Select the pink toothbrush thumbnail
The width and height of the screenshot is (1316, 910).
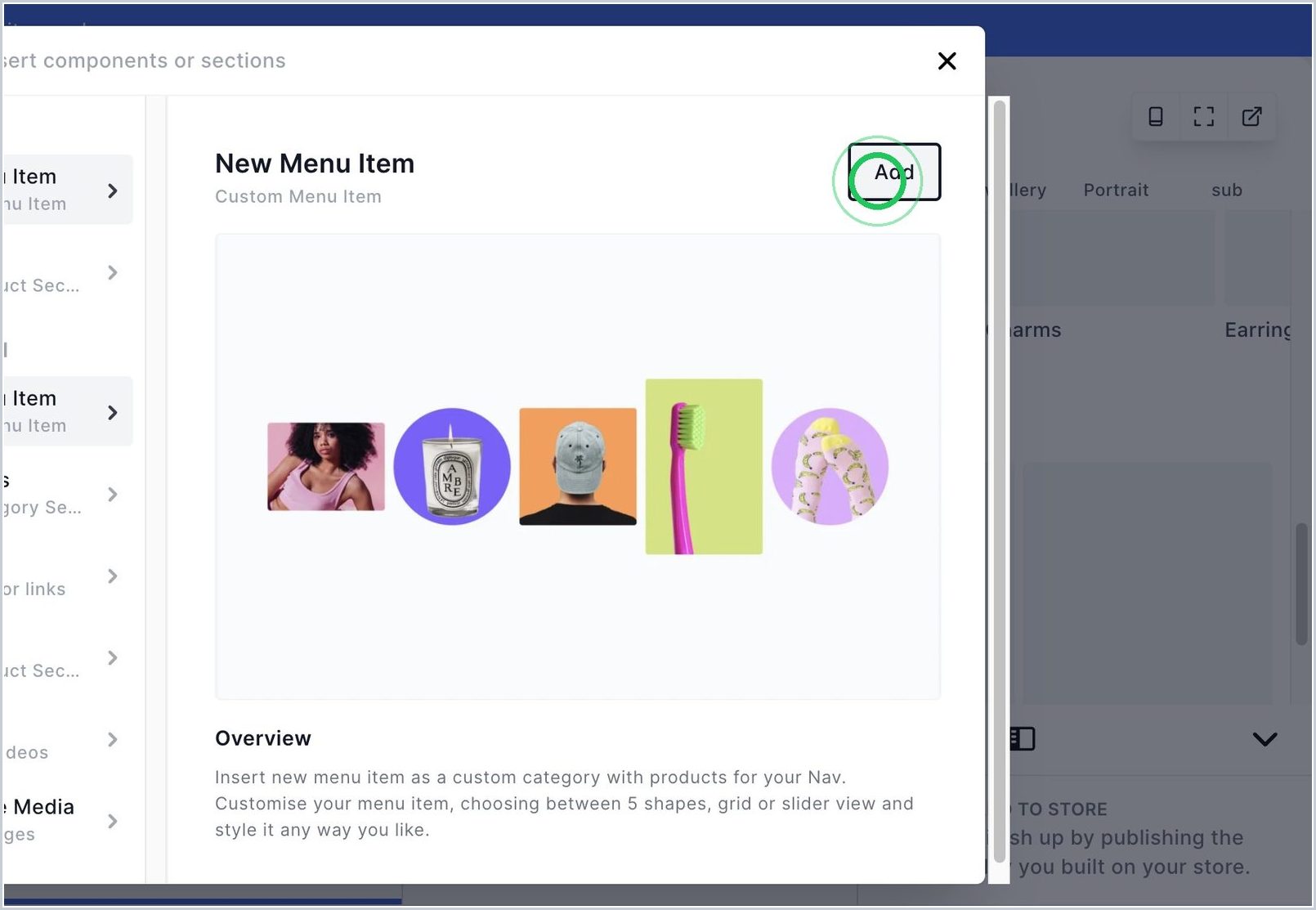click(704, 466)
